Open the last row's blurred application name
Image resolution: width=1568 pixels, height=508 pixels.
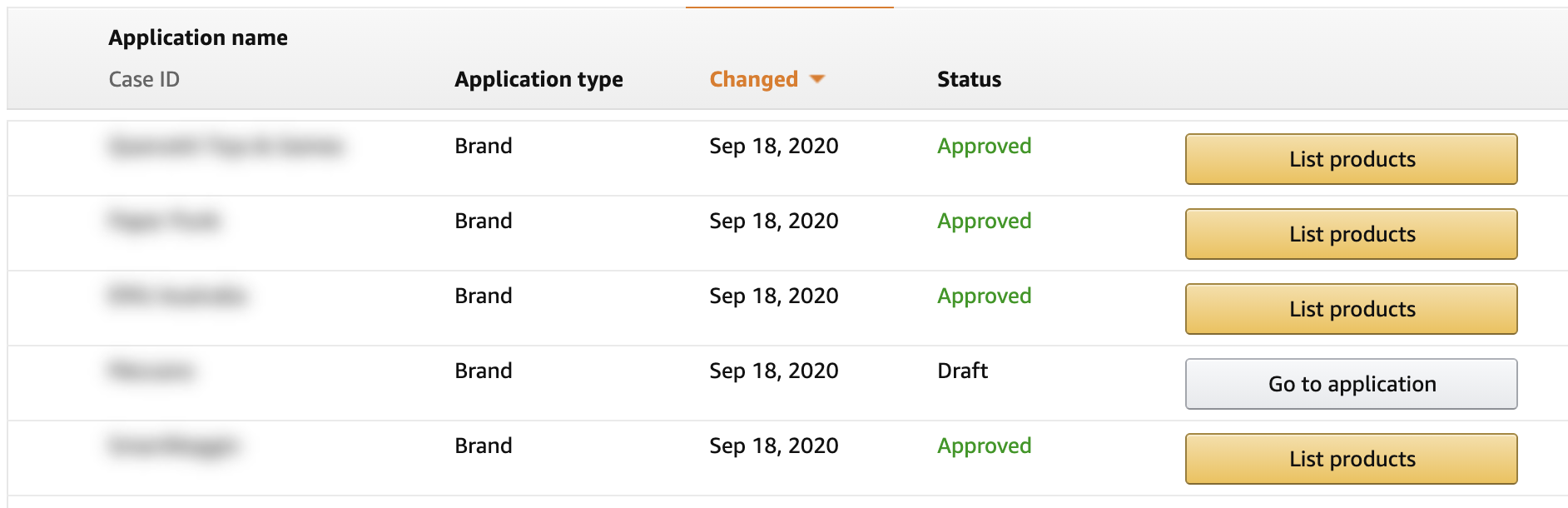point(173,446)
